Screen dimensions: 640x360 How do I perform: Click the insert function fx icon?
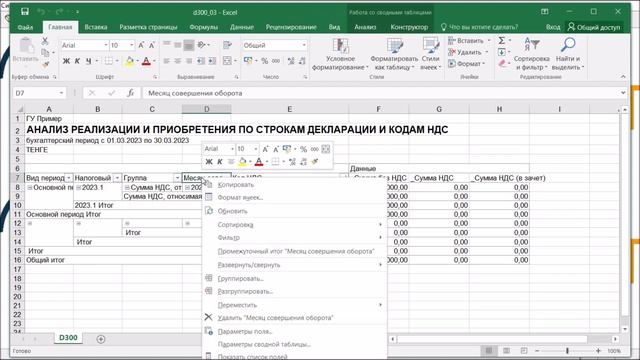130,93
